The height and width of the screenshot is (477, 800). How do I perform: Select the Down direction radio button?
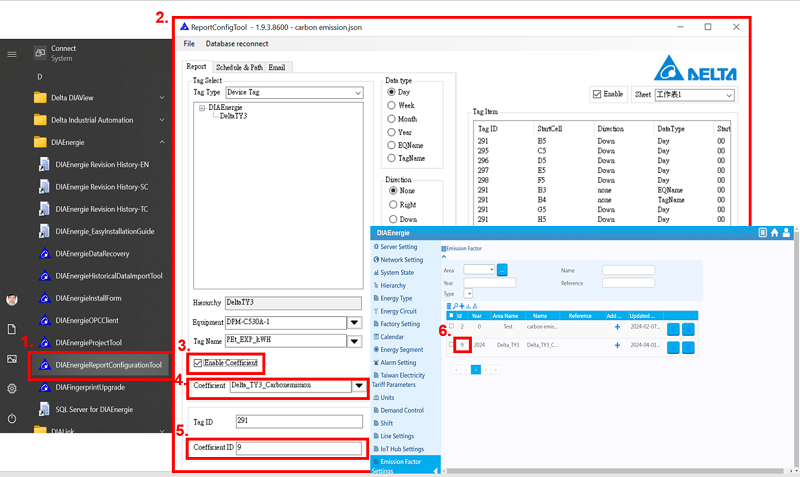tap(393, 219)
